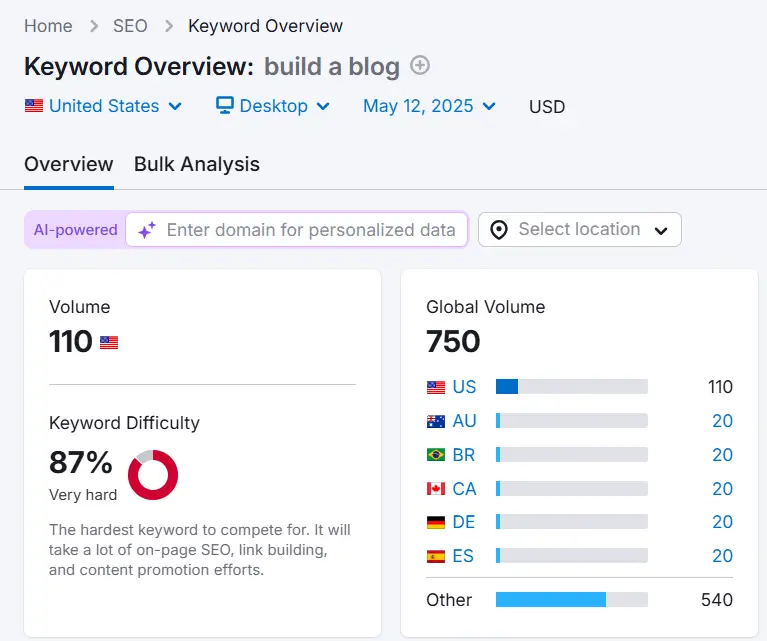Click the AI-powered label
Screen dimensions: 767x641
(x=75, y=229)
